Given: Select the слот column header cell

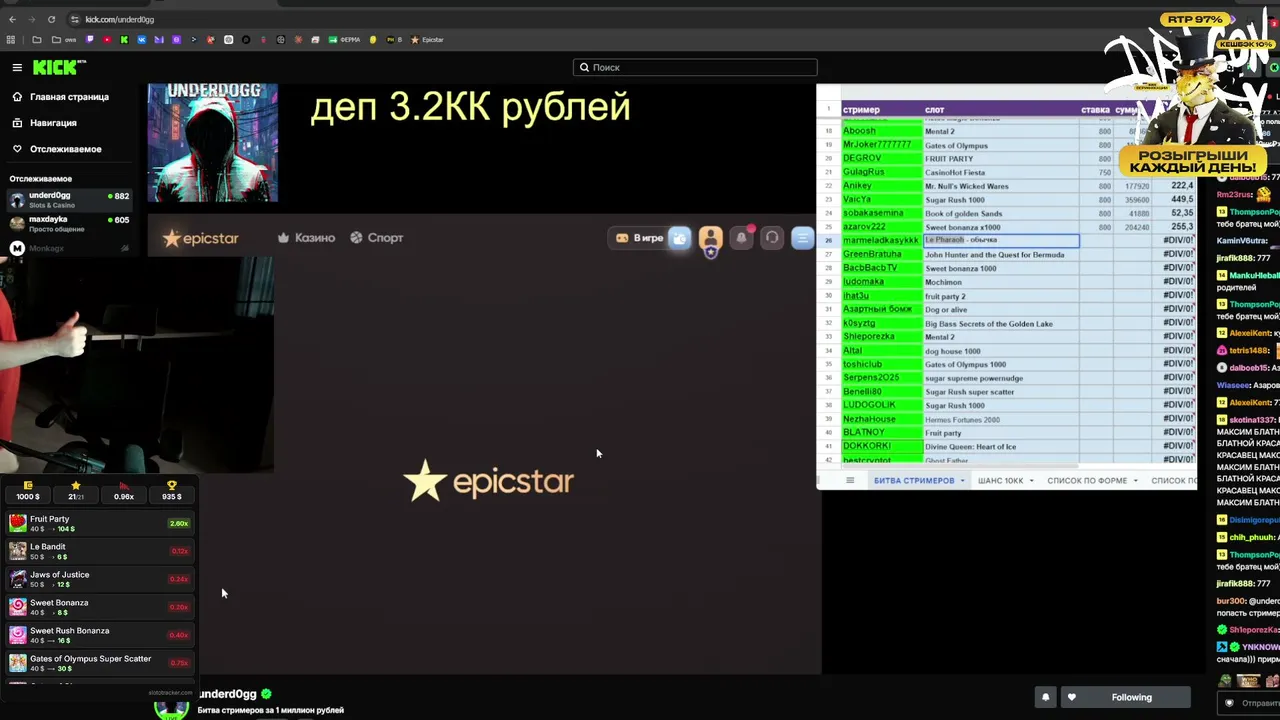Looking at the screenshot, I should [1001, 110].
